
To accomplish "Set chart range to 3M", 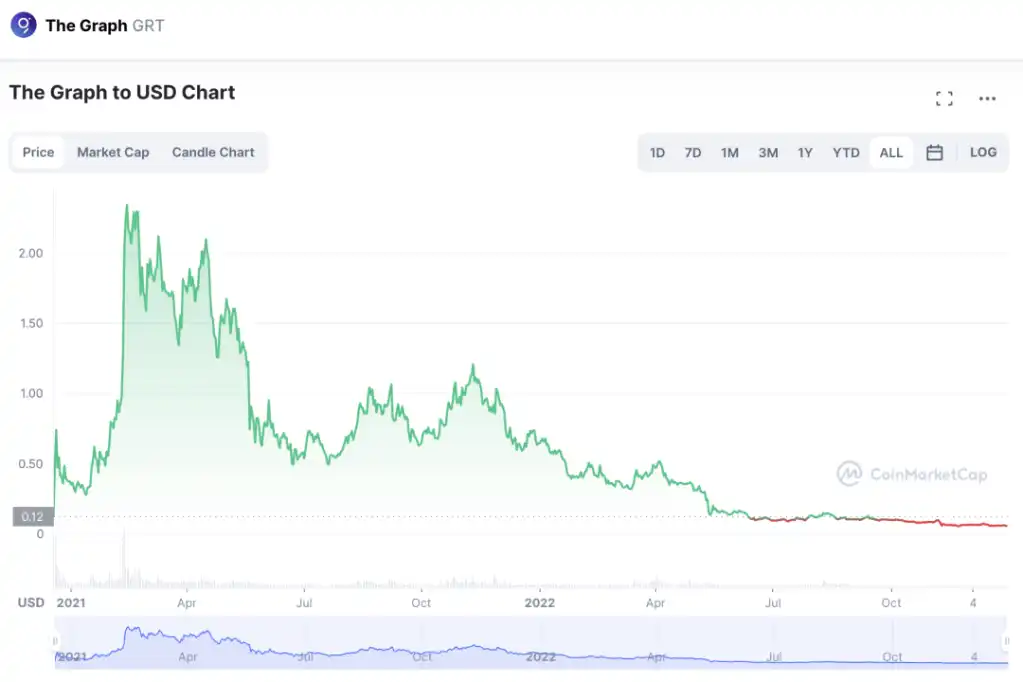I will (x=768, y=153).
